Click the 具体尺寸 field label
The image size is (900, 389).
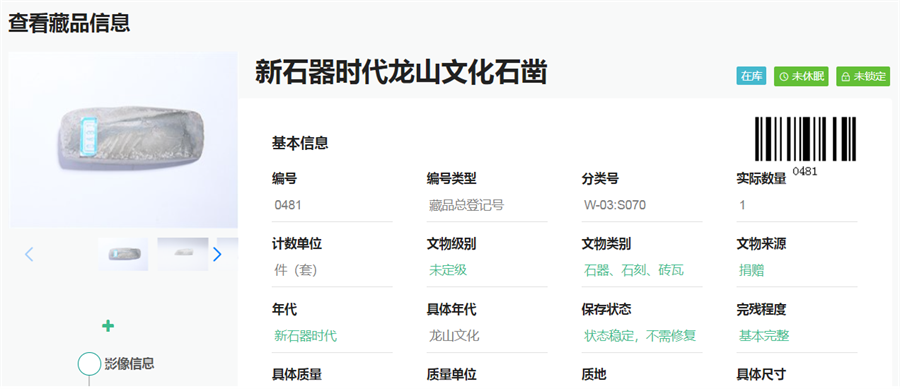(x=762, y=375)
